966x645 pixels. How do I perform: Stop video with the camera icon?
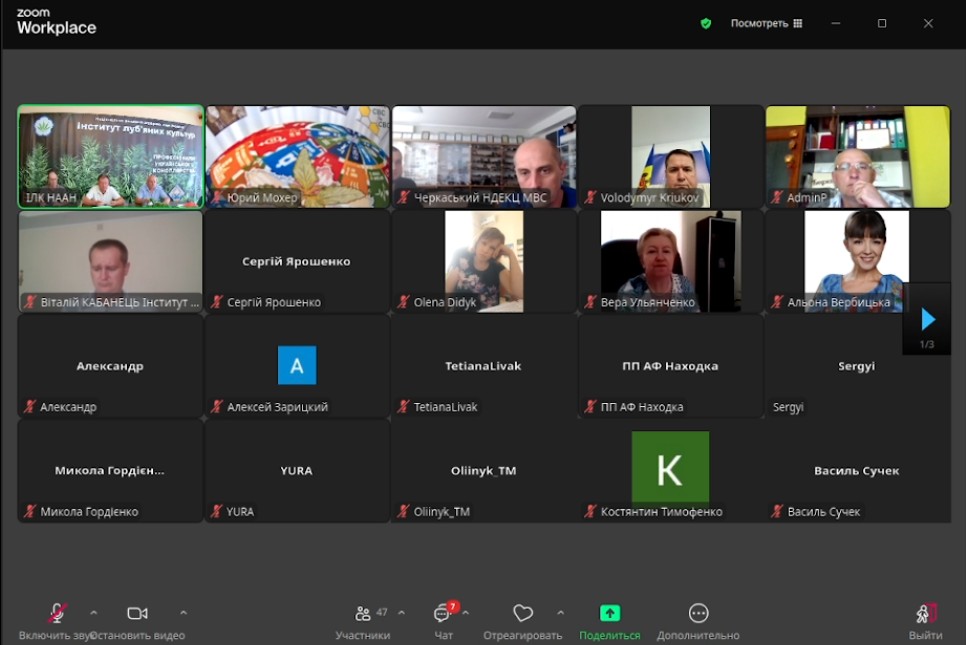click(x=137, y=613)
